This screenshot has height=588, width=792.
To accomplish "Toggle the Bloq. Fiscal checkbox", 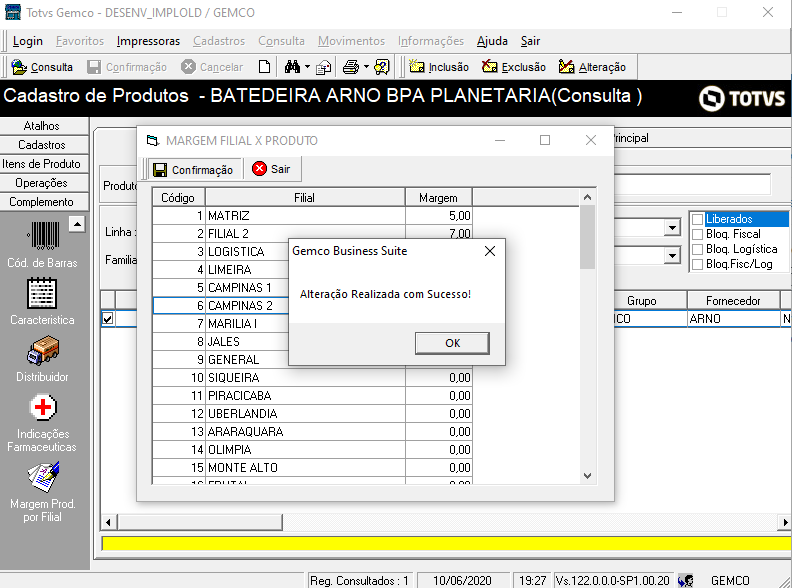I will coord(698,234).
